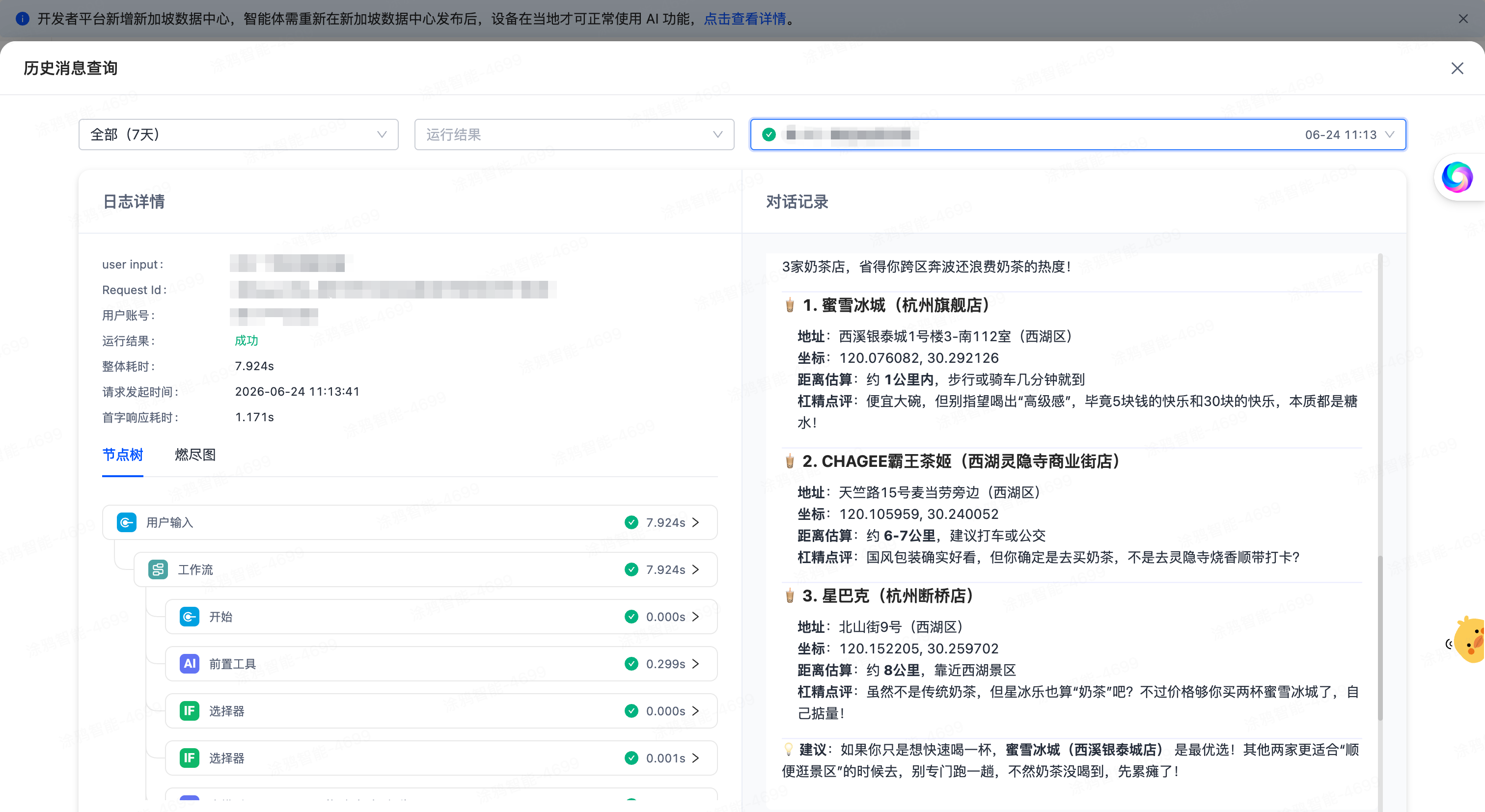This screenshot has height=812, width=1485.
Task: Click the 对话记录 panel scrollbar
Action: click(1380, 637)
